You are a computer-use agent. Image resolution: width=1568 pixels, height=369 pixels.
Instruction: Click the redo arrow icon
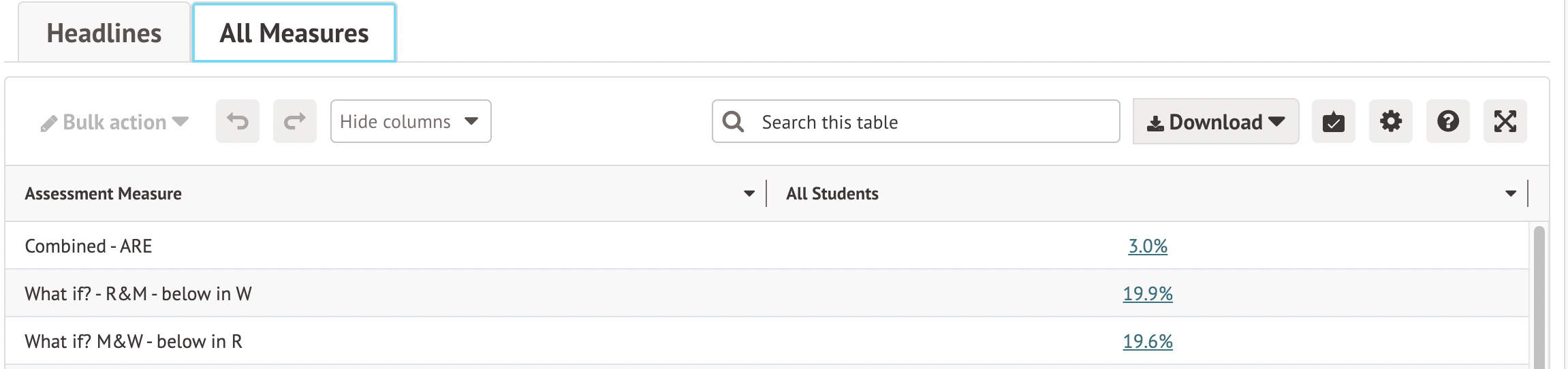(295, 121)
